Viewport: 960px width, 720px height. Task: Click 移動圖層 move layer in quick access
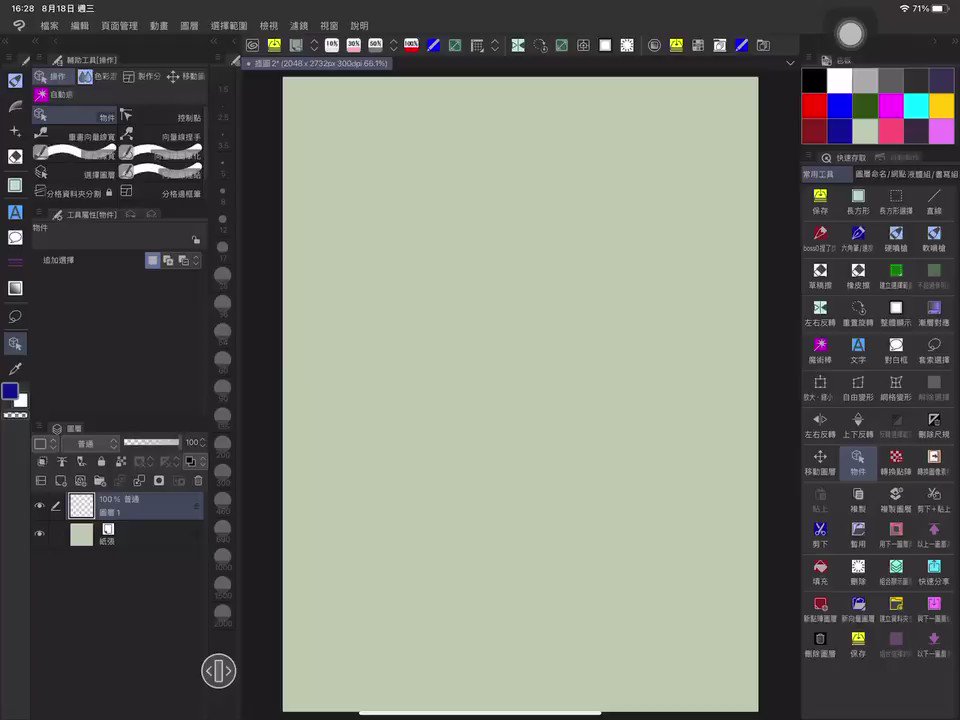tap(820, 462)
